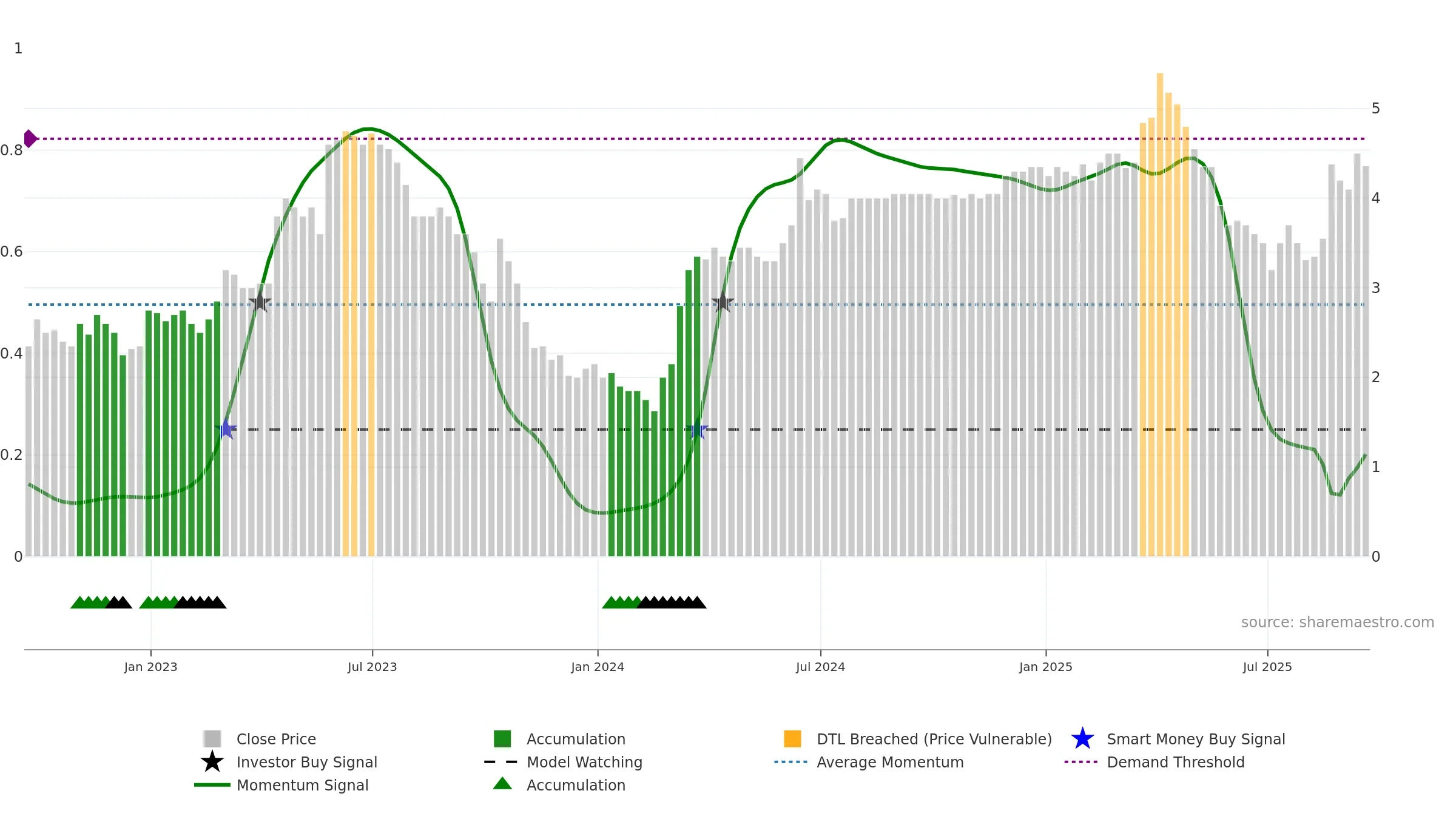Click the DTL Breached orange legend swatch

pos(792,739)
